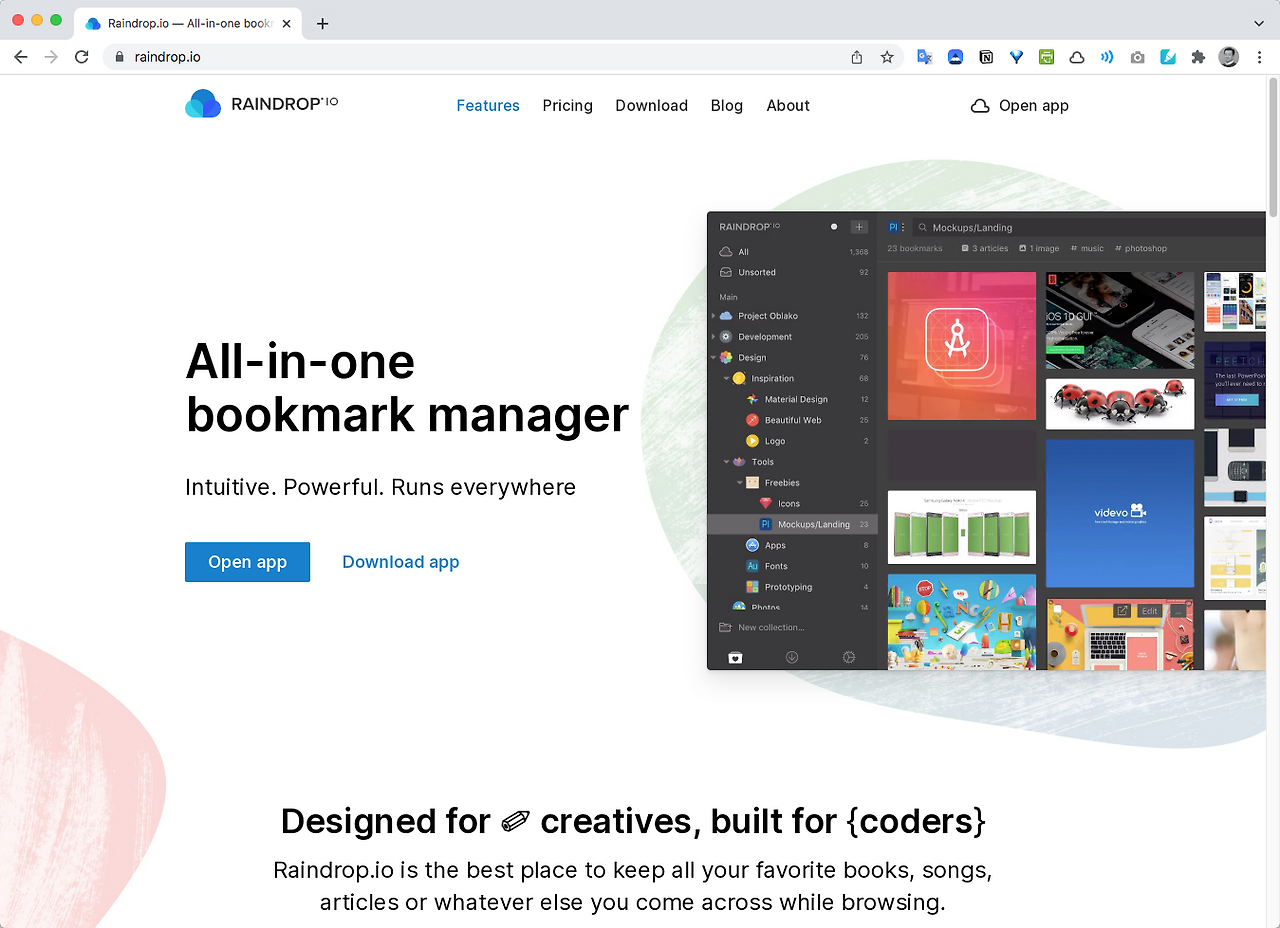1280x928 pixels.
Task: Click the gray camera extension icon
Action: 1137,57
